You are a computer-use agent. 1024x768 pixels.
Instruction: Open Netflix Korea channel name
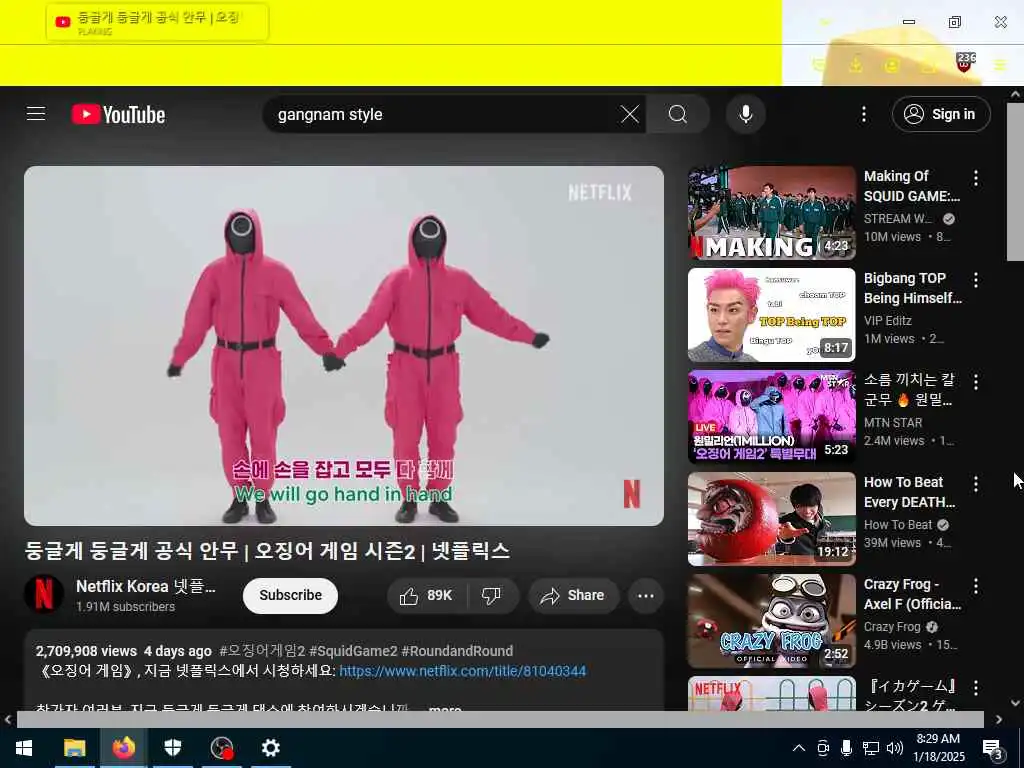145,586
